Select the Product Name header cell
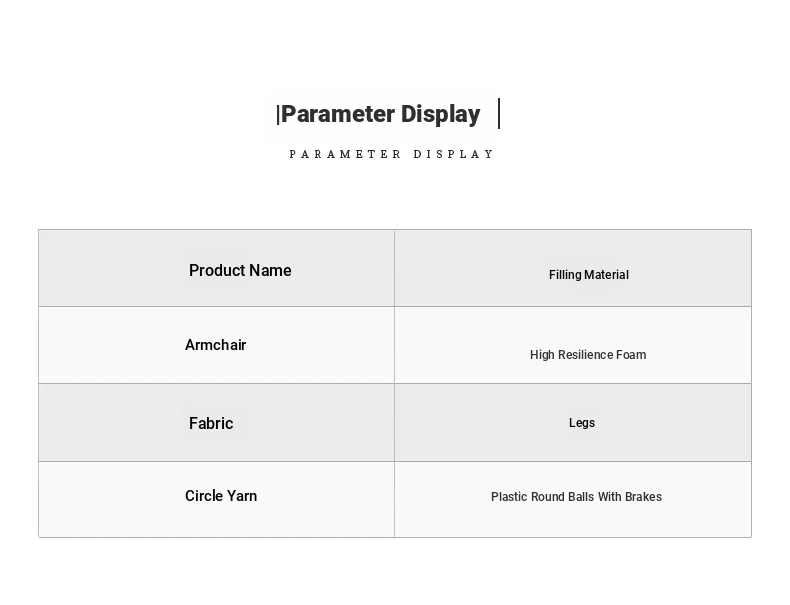 click(240, 270)
